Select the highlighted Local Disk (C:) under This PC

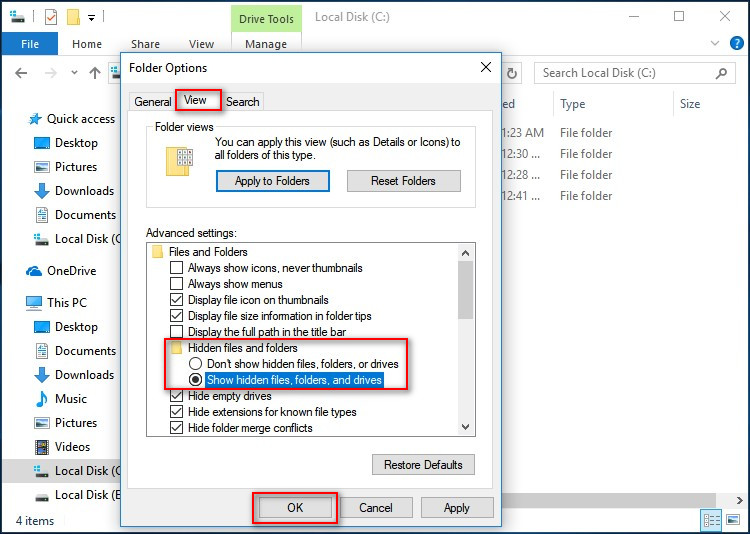pyautogui.click(x=61, y=471)
